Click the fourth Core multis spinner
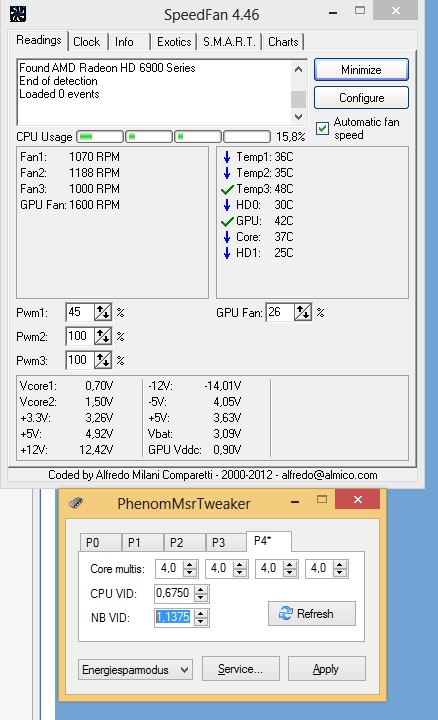This screenshot has width=438, height=720. click(x=340, y=568)
